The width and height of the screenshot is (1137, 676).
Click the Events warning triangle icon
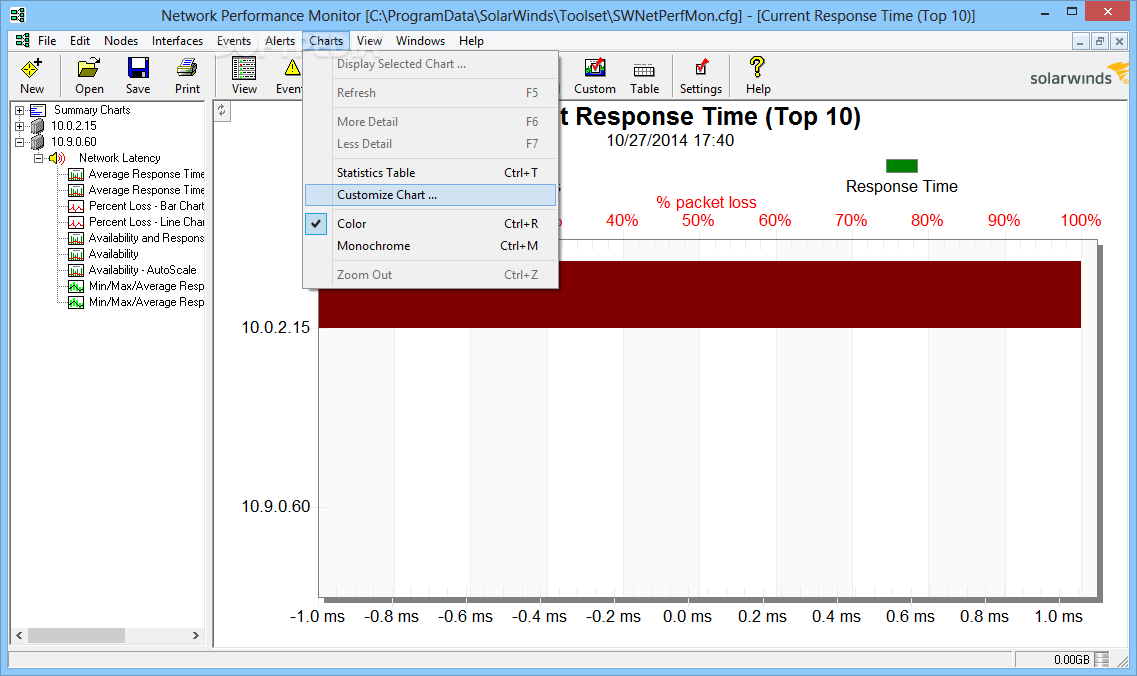[x=292, y=68]
